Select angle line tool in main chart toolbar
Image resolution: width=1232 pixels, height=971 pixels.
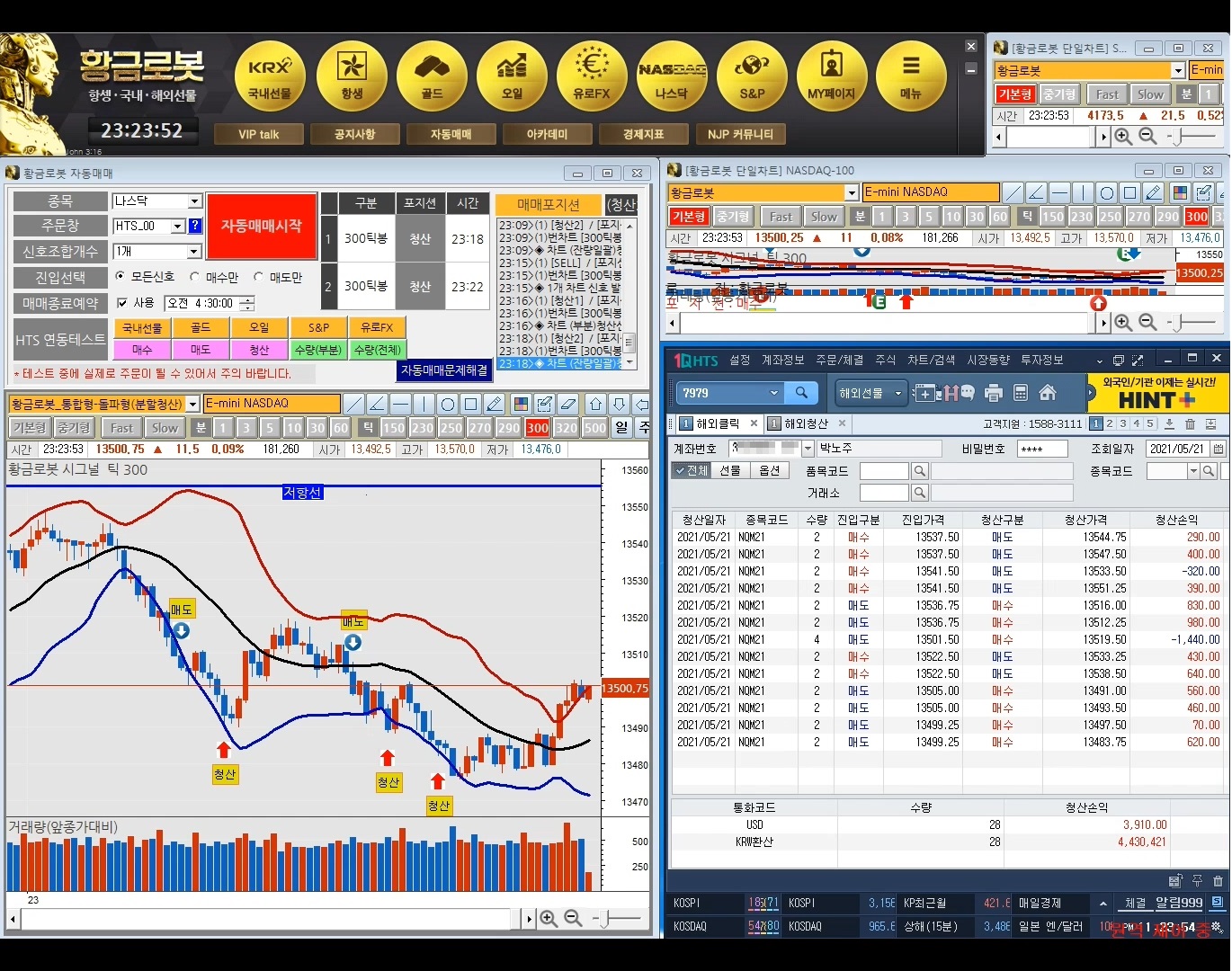pos(378,404)
